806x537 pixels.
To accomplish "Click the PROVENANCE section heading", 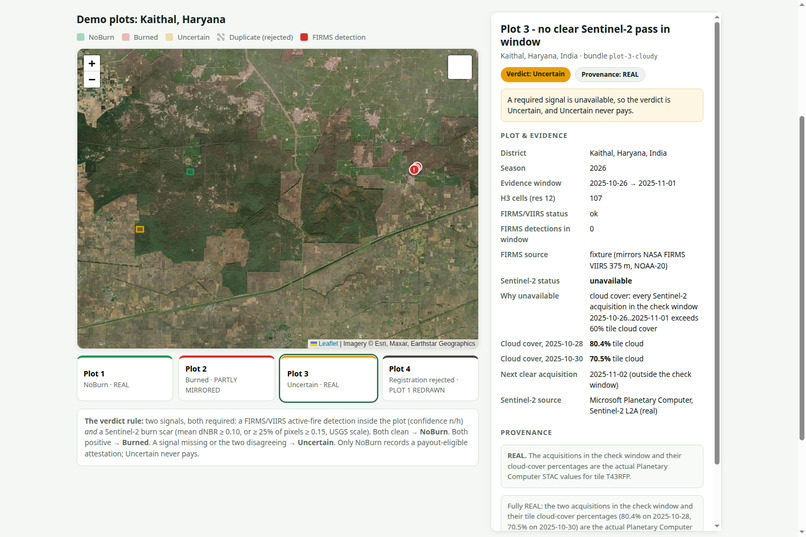I will click(526, 433).
